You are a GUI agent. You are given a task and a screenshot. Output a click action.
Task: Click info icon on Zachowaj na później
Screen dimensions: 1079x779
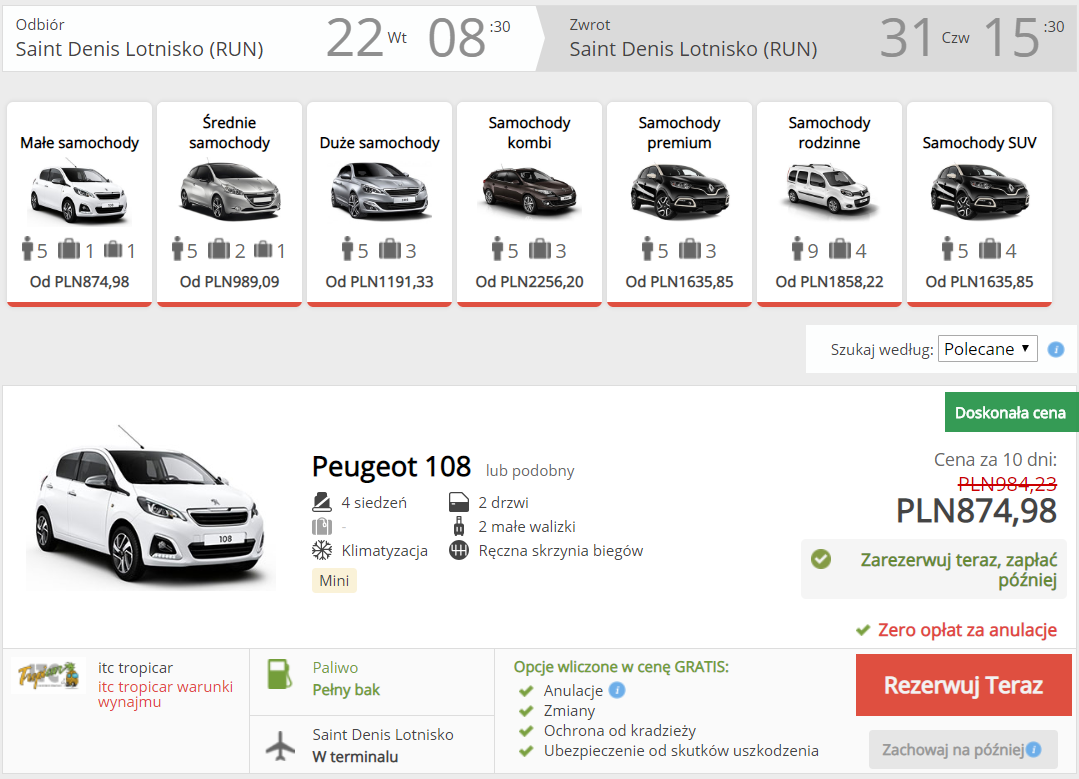(1034, 749)
